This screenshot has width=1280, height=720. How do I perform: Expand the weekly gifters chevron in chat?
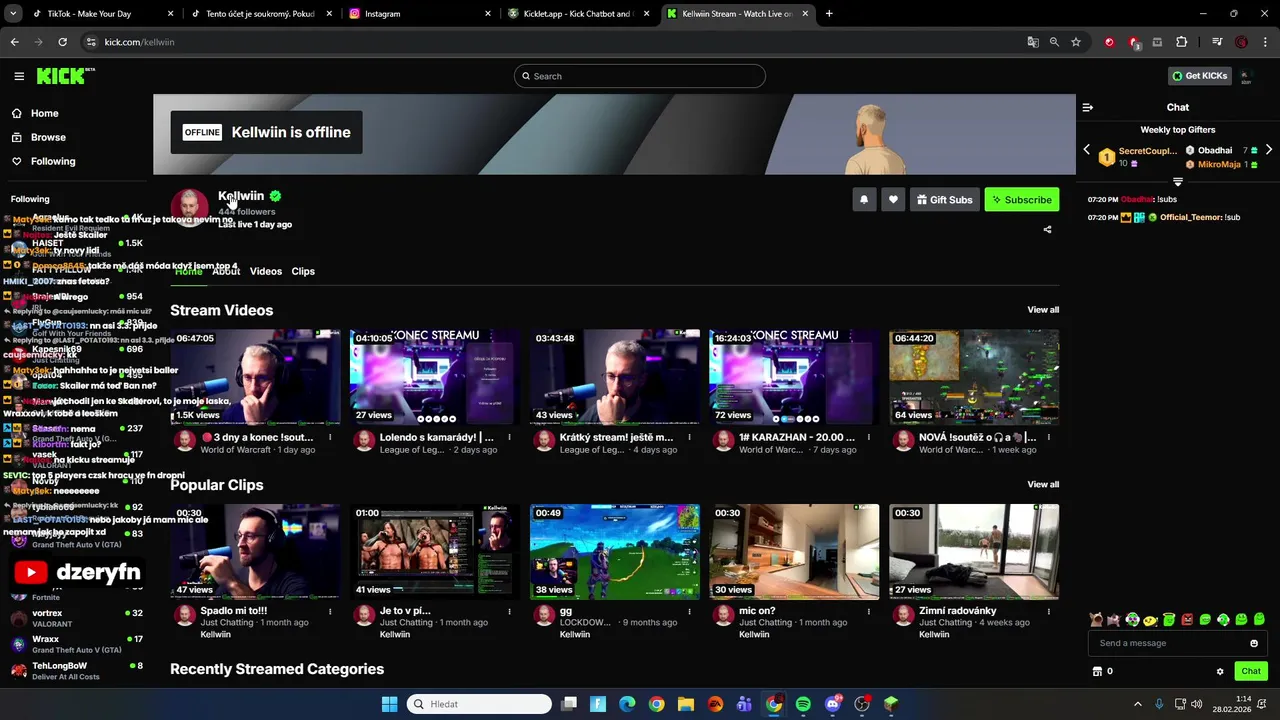[1177, 182]
